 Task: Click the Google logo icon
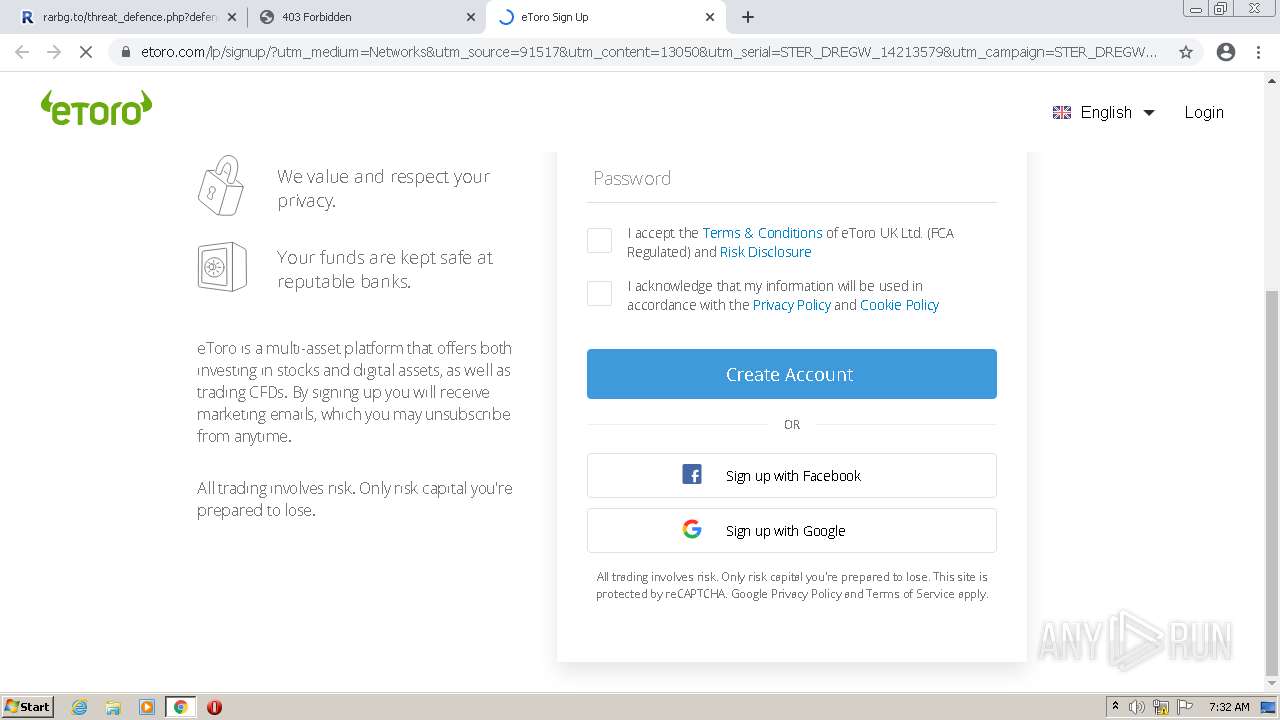[x=692, y=529]
